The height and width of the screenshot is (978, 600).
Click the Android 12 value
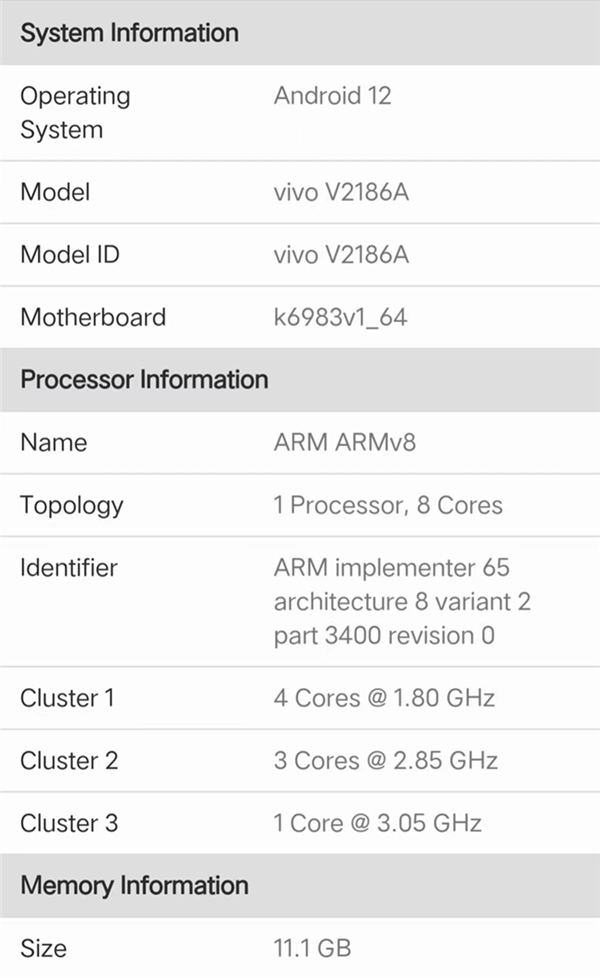pos(332,96)
